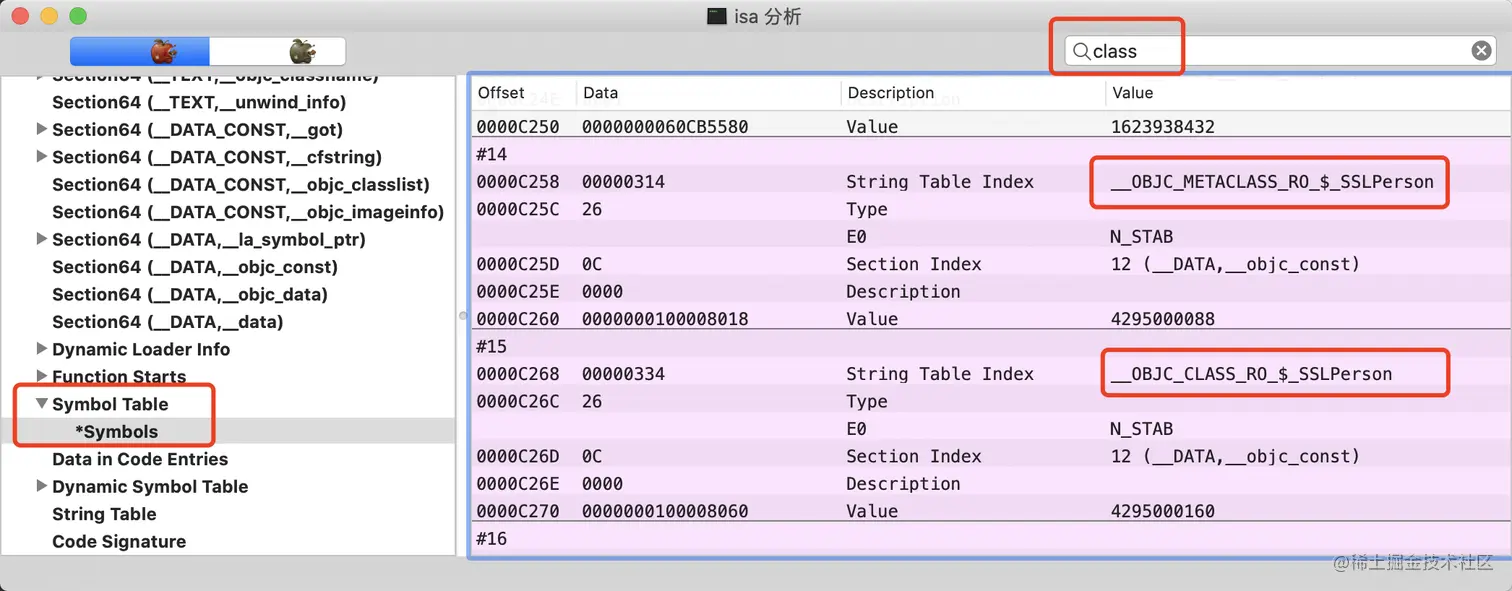
Task: Click the Data column header
Action: click(x=708, y=93)
